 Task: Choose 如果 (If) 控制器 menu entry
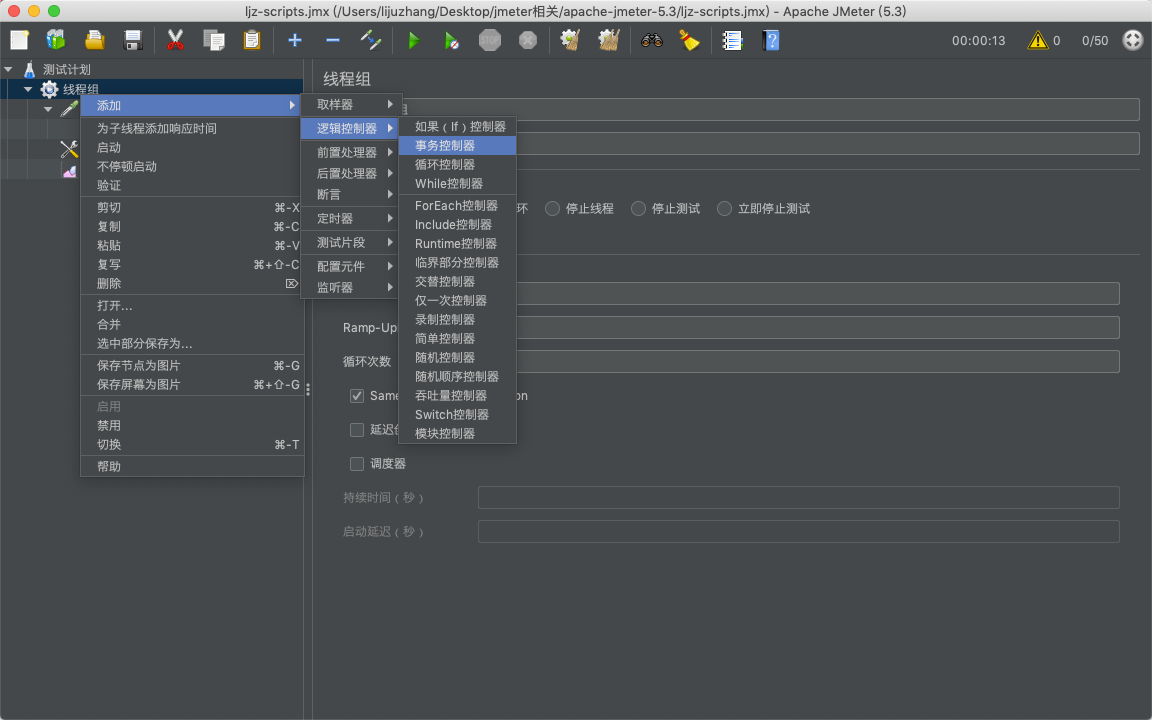458,126
